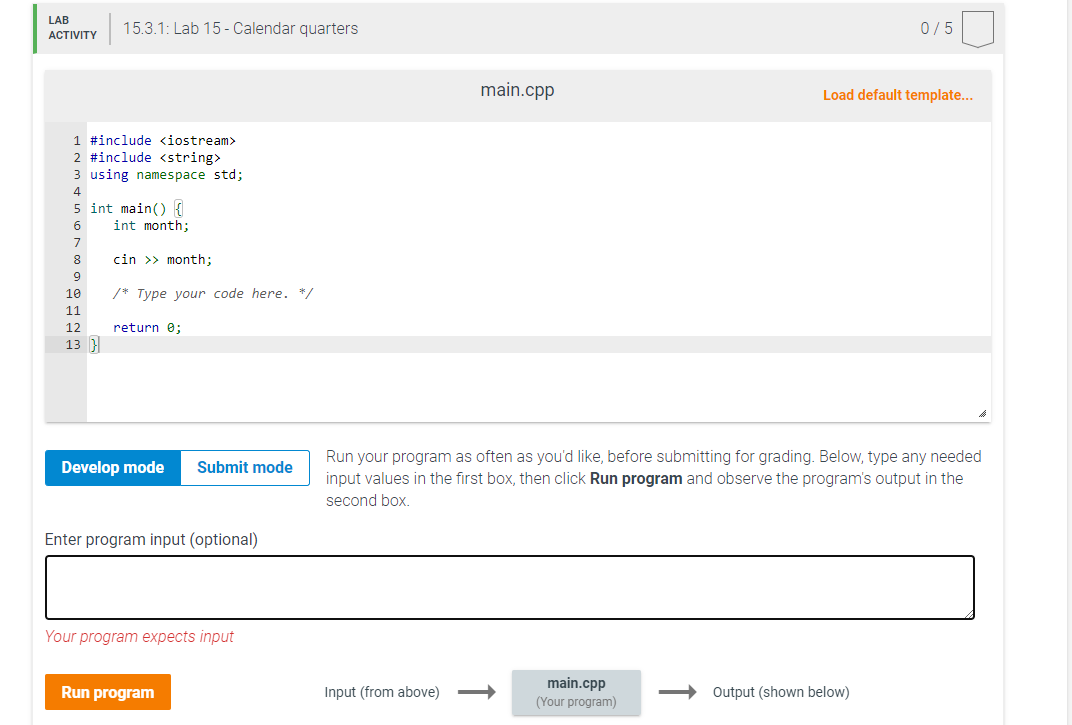Image resolution: width=1072 pixels, height=725 pixels.
Task: Click the progress badge next to 0/5
Action: [x=977, y=28]
